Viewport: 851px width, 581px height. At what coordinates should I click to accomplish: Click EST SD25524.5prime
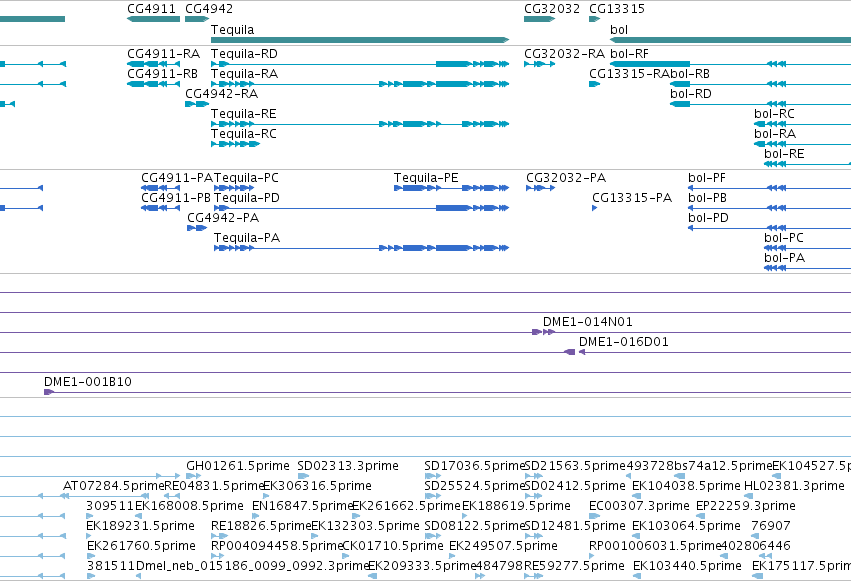point(475,486)
